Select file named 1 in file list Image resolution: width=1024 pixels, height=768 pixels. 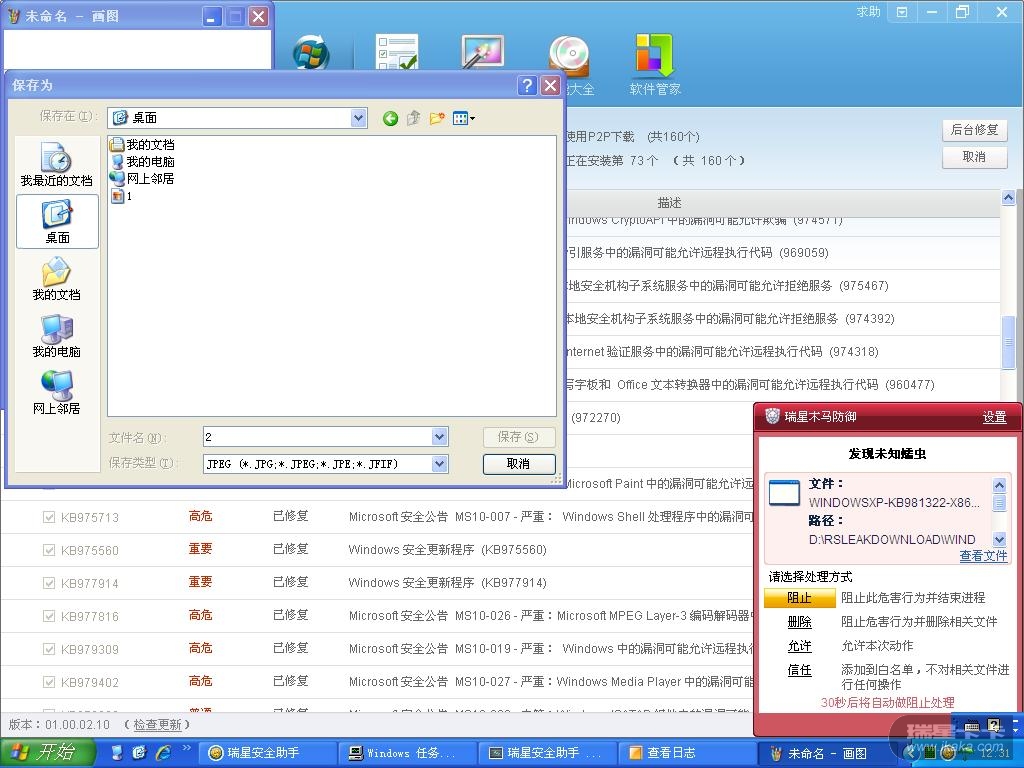(x=122, y=196)
